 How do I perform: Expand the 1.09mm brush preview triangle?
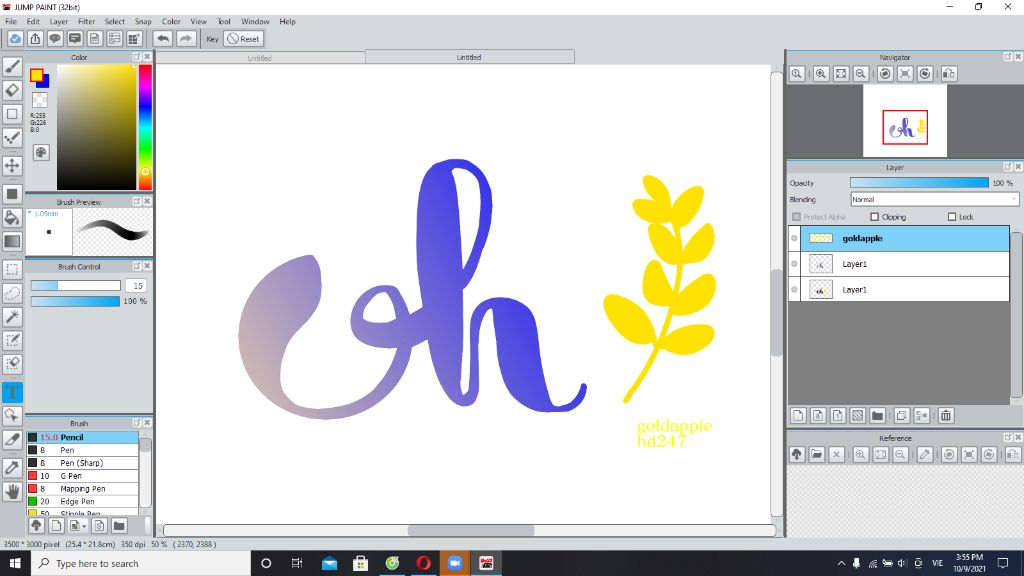click(x=29, y=213)
